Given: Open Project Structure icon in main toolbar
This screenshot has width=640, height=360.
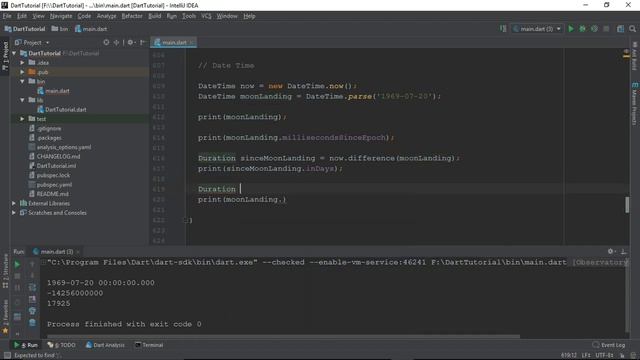Looking at the screenshot, I should click(620, 29).
